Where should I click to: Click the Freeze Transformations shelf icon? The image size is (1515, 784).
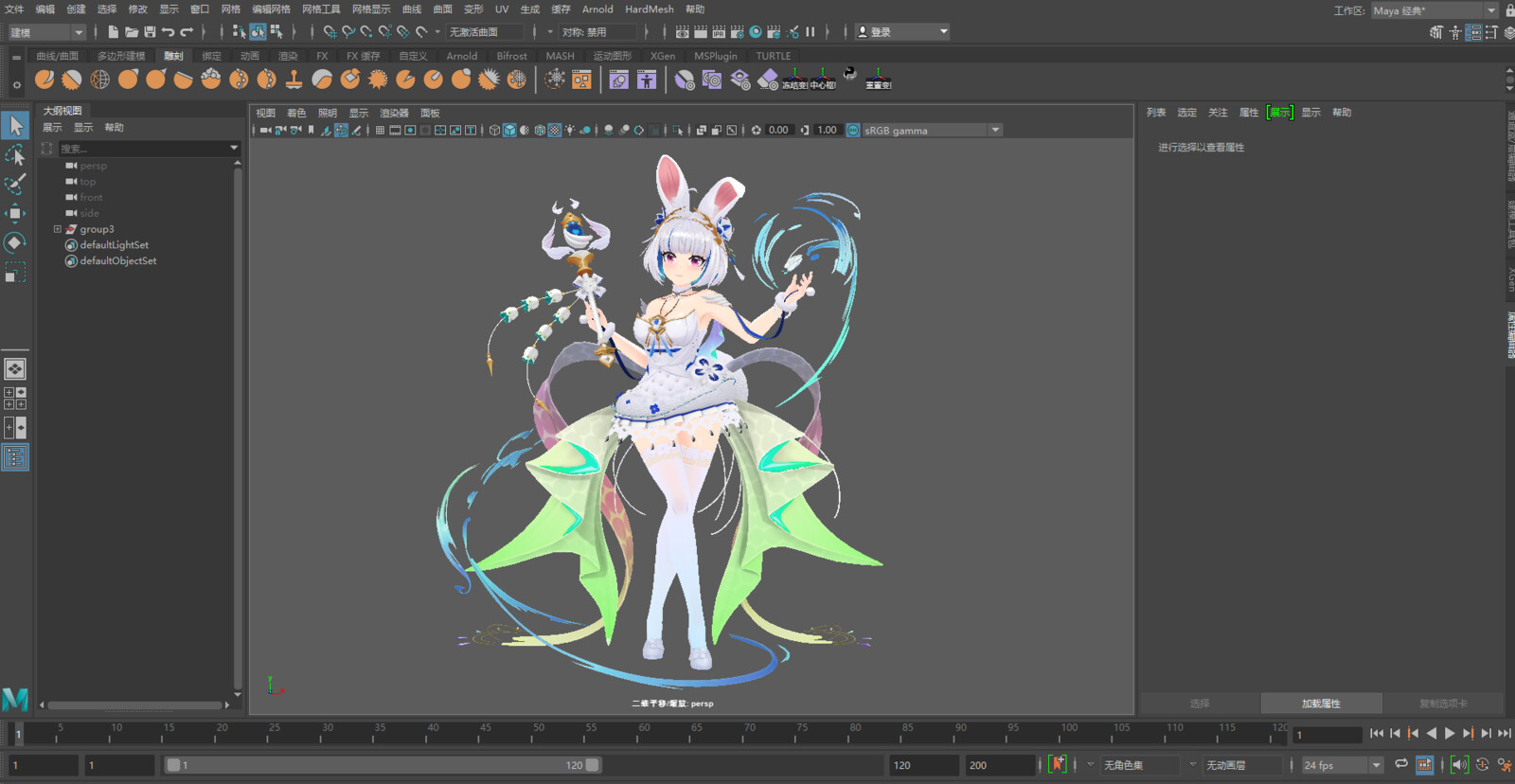(x=794, y=80)
